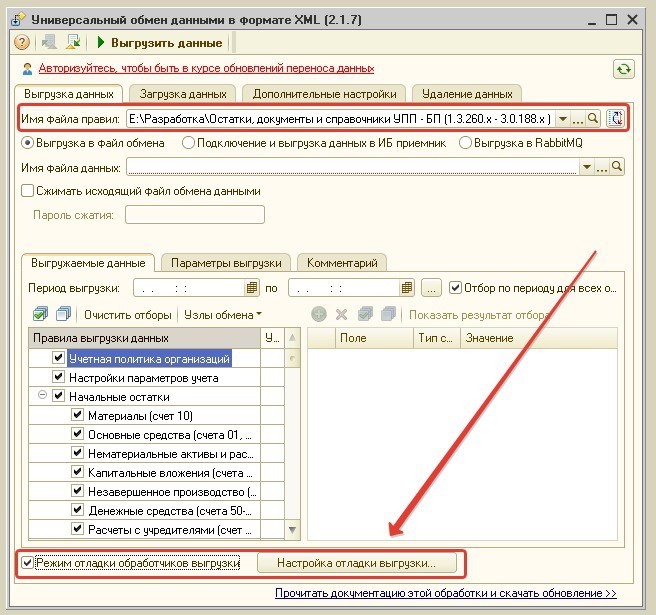Viewport: 656px width, 615px height.
Task: Select Выгрузка в RabbitMQ radio option
Action: (x=465, y=143)
